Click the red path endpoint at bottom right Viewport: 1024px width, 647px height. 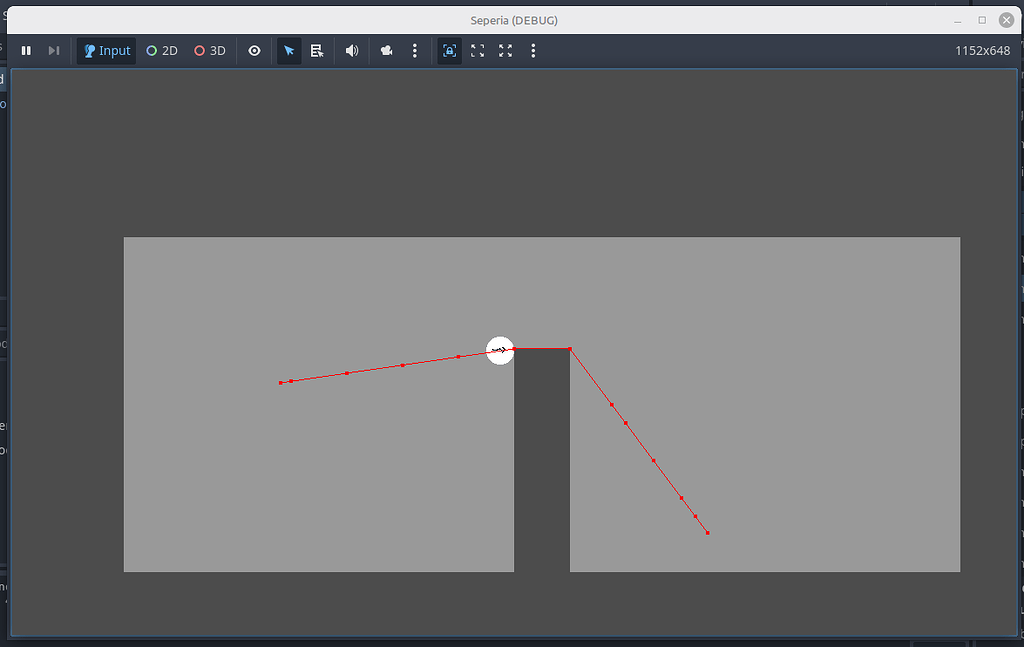(708, 533)
